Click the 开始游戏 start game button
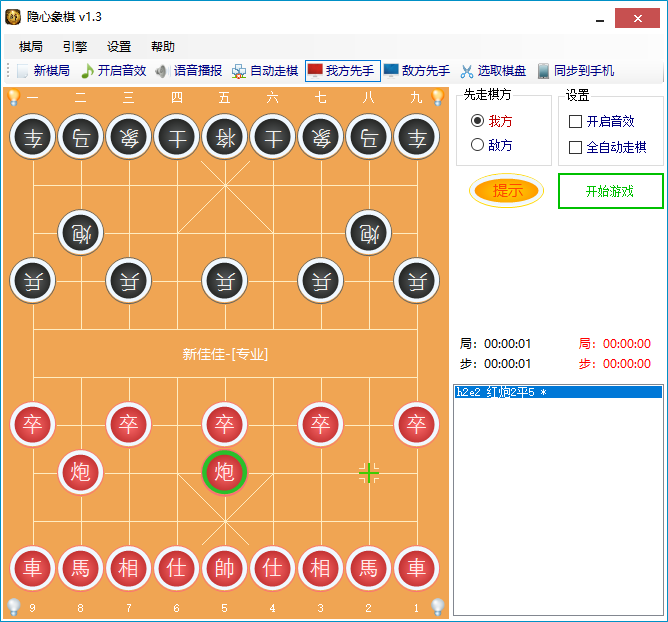This screenshot has width=668, height=622. pyautogui.click(x=610, y=191)
